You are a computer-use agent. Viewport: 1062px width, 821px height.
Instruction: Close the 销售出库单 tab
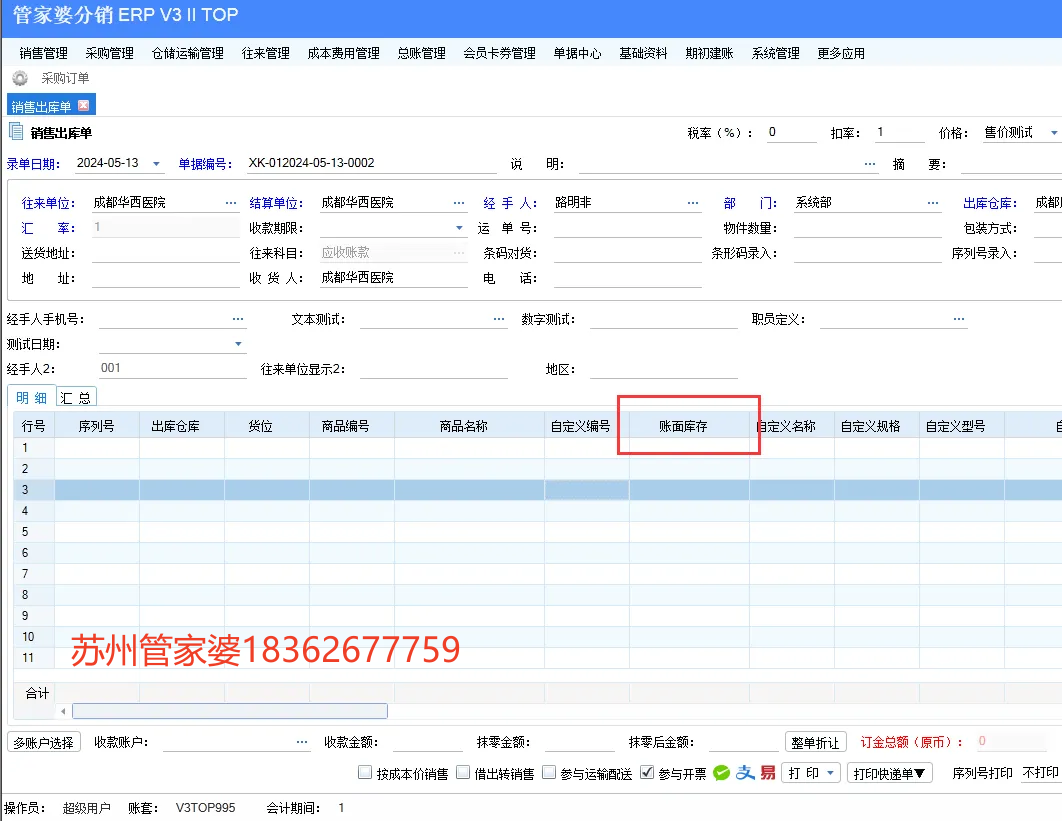[84, 106]
